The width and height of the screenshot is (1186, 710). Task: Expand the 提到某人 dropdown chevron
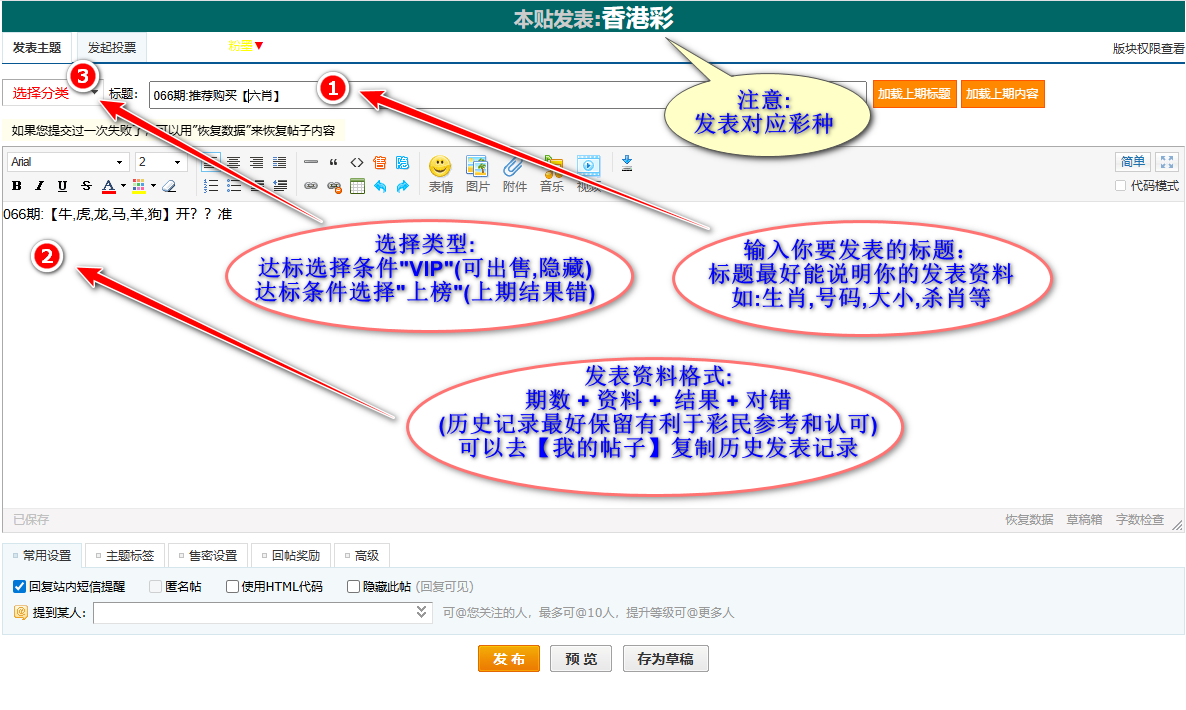click(422, 612)
